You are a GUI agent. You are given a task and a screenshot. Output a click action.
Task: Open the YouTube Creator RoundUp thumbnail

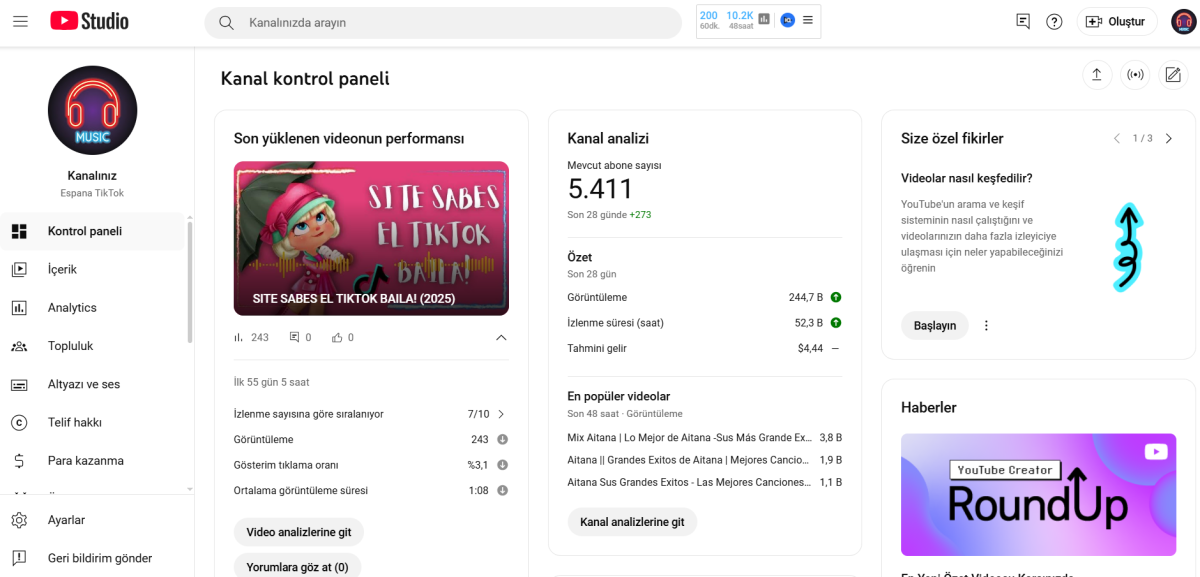click(1038, 494)
